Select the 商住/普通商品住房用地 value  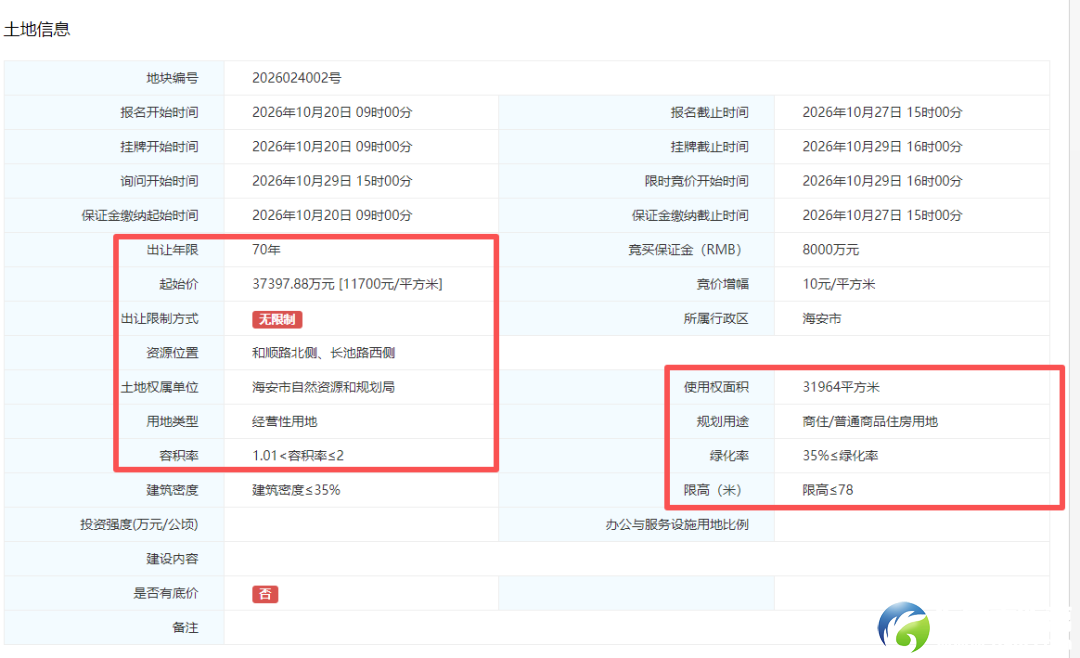(870, 422)
